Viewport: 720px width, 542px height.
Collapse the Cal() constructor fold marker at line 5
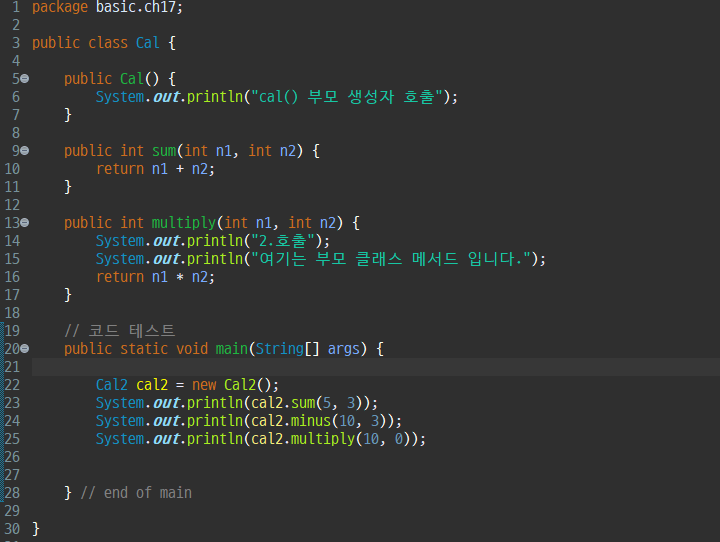point(25,79)
